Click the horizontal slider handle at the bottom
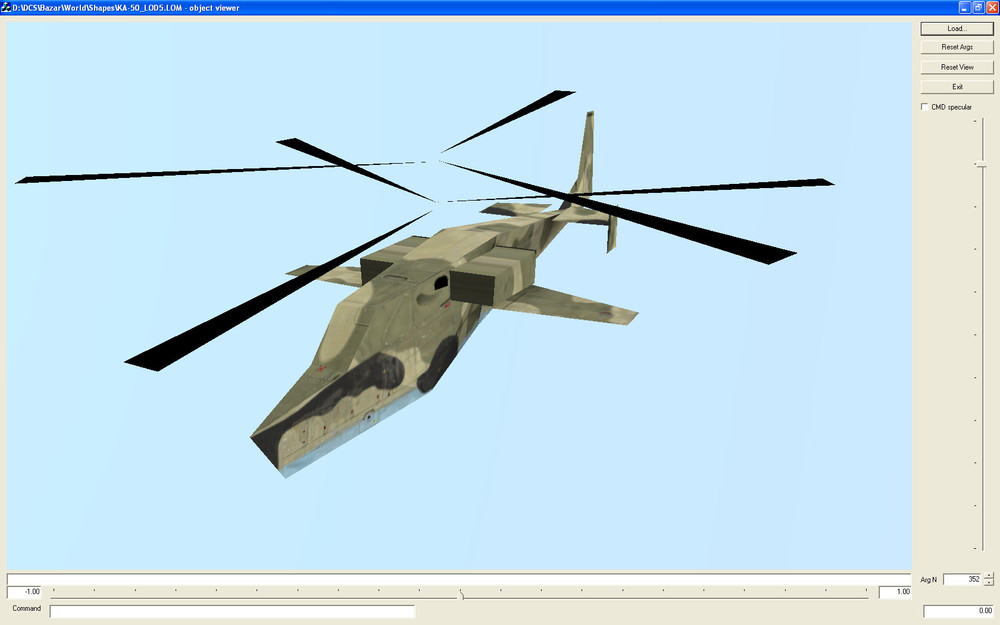1000x625 pixels. tap(461, 592)
